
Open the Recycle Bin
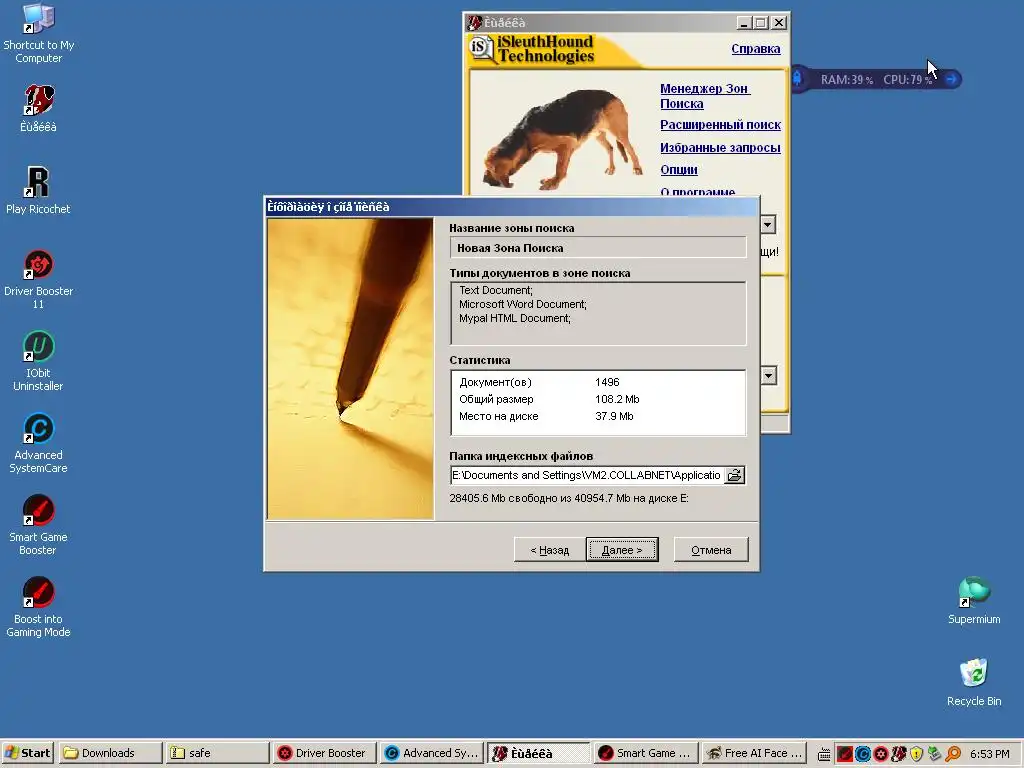click(974, 682)
